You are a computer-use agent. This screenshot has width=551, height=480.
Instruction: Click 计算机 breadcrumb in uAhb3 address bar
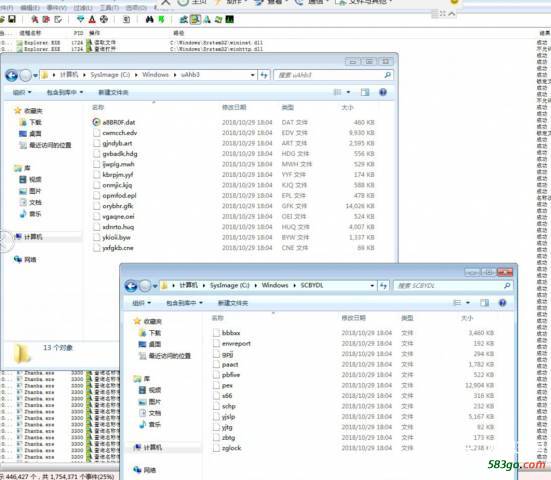69,75
